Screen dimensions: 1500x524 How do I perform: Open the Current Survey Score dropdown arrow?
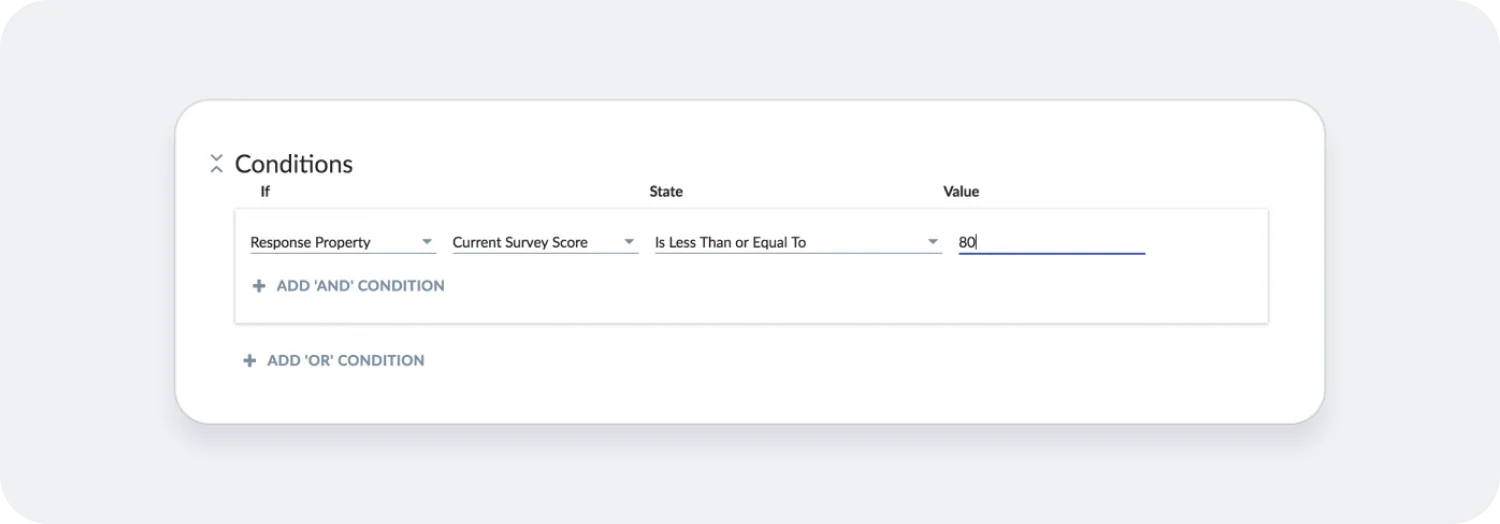[x=629, y=242]
